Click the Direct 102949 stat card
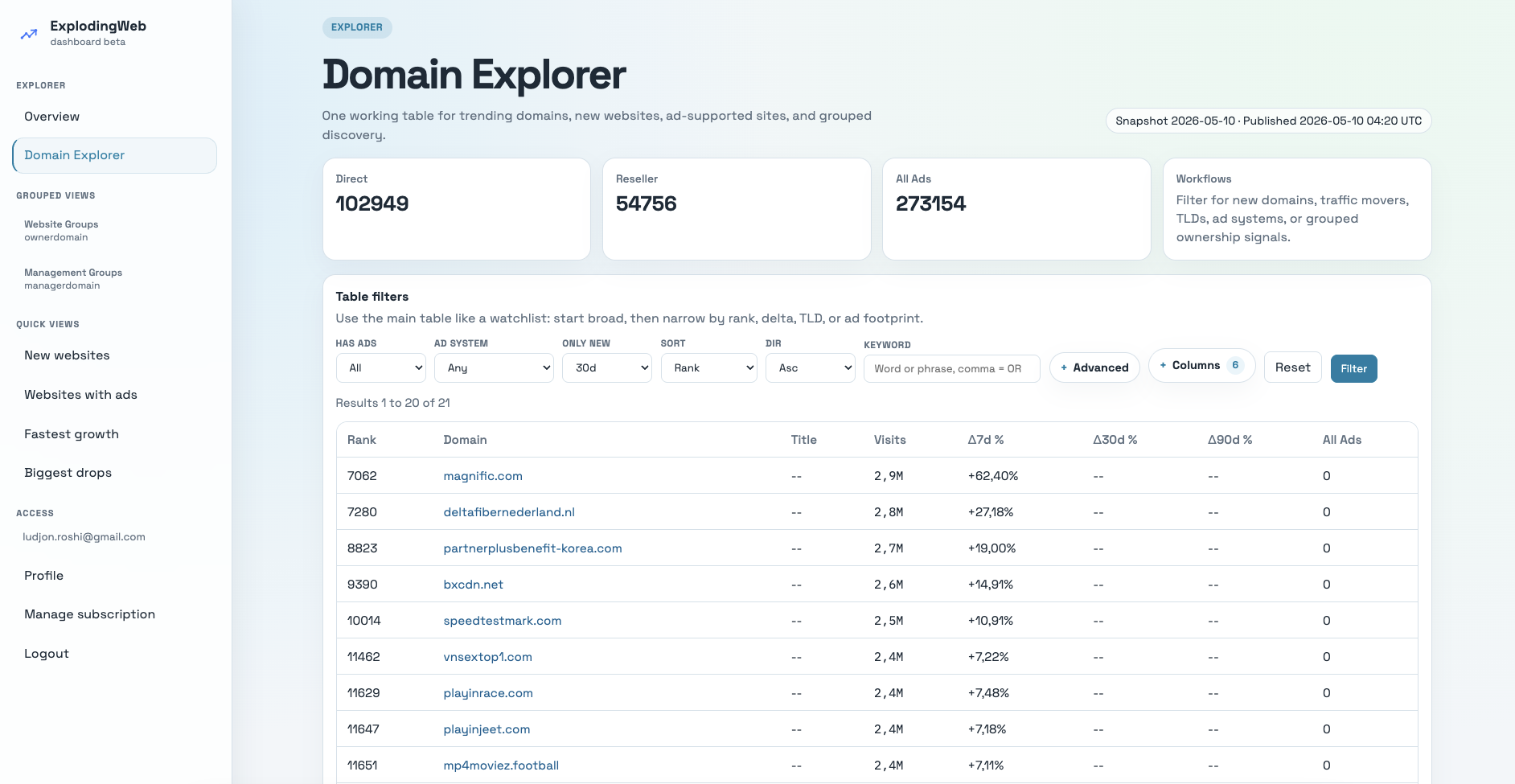 (457, 209)
